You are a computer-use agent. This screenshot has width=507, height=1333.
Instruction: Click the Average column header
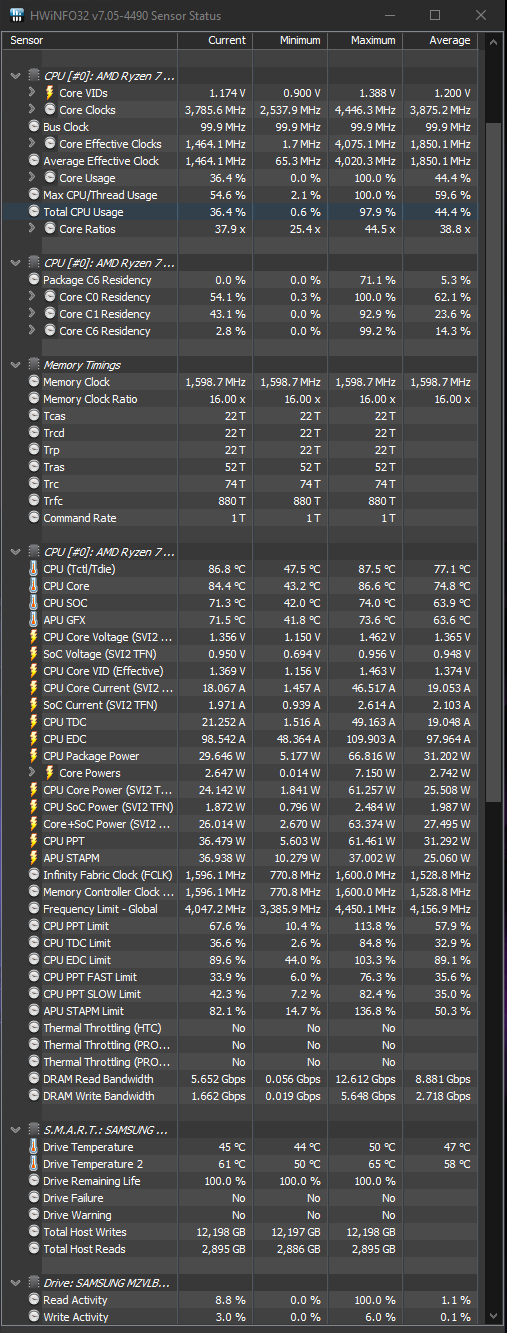pyautogui.click(x=439, y=40)
